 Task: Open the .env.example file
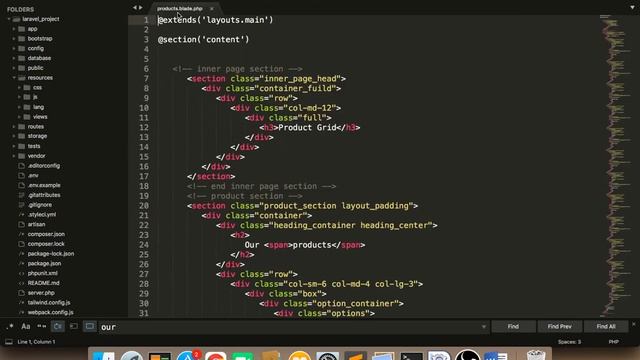click(44, 185)
